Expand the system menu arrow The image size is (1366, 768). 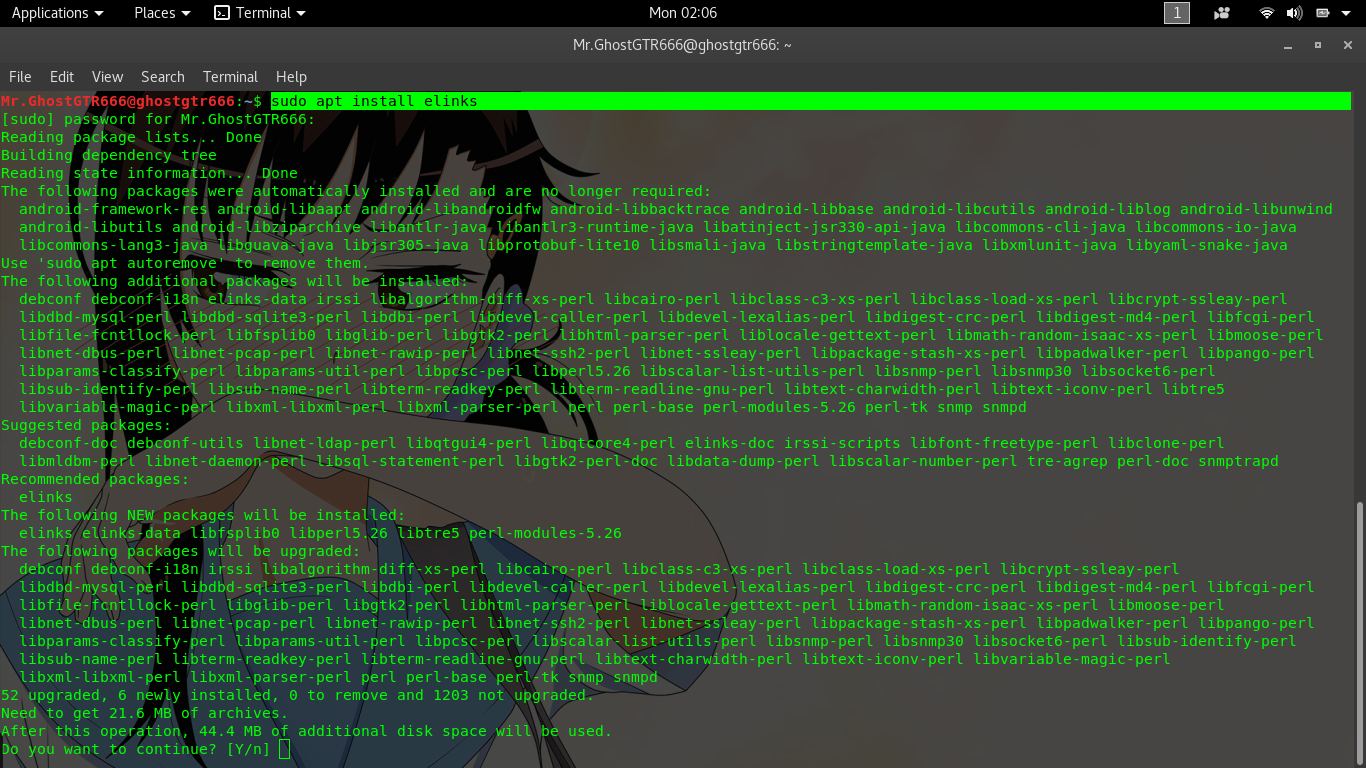[1346, 13]
